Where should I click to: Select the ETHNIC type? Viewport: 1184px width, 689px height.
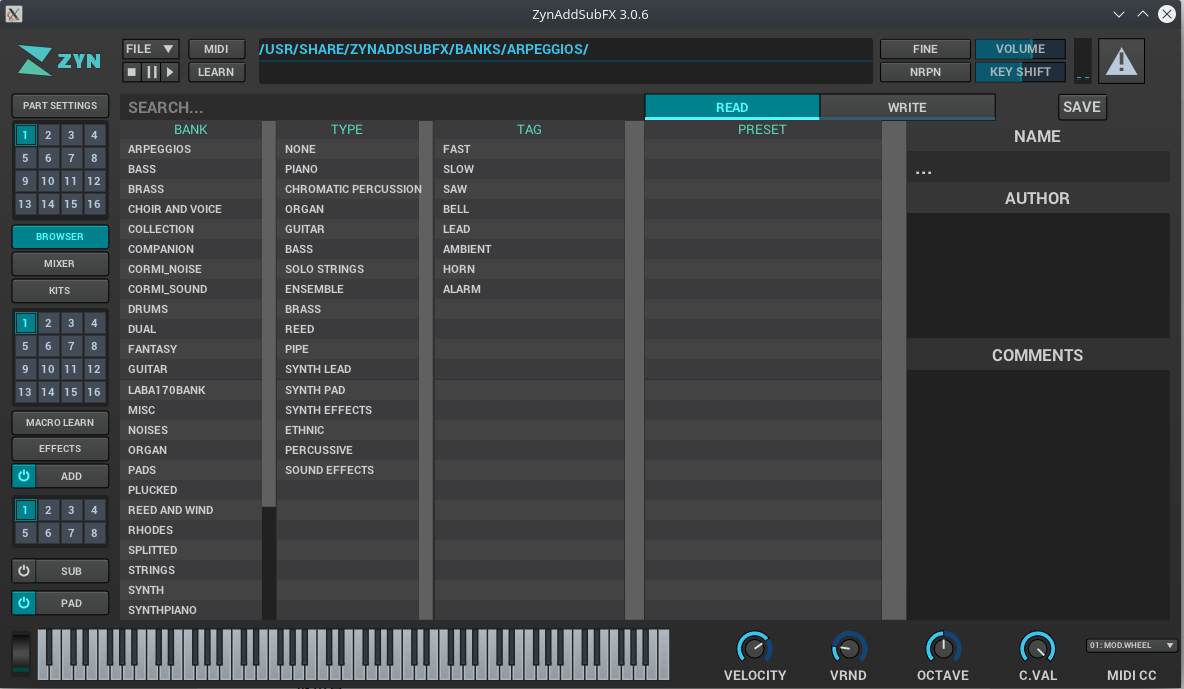pos(347,430)
